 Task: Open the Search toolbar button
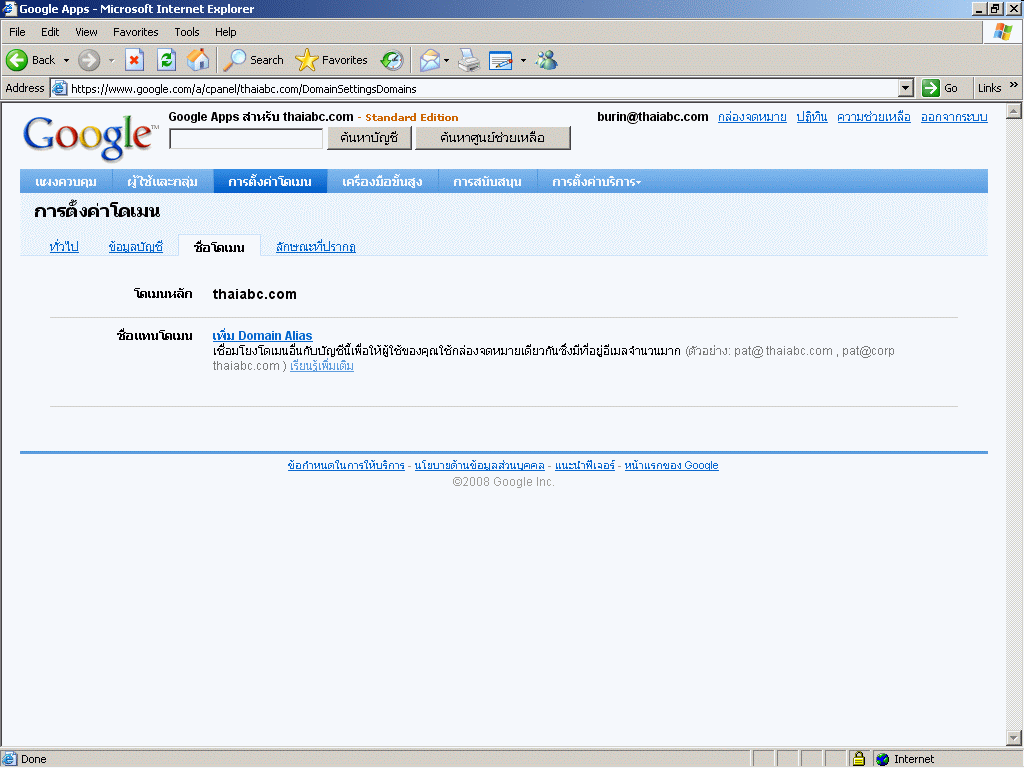pos(254,60)
